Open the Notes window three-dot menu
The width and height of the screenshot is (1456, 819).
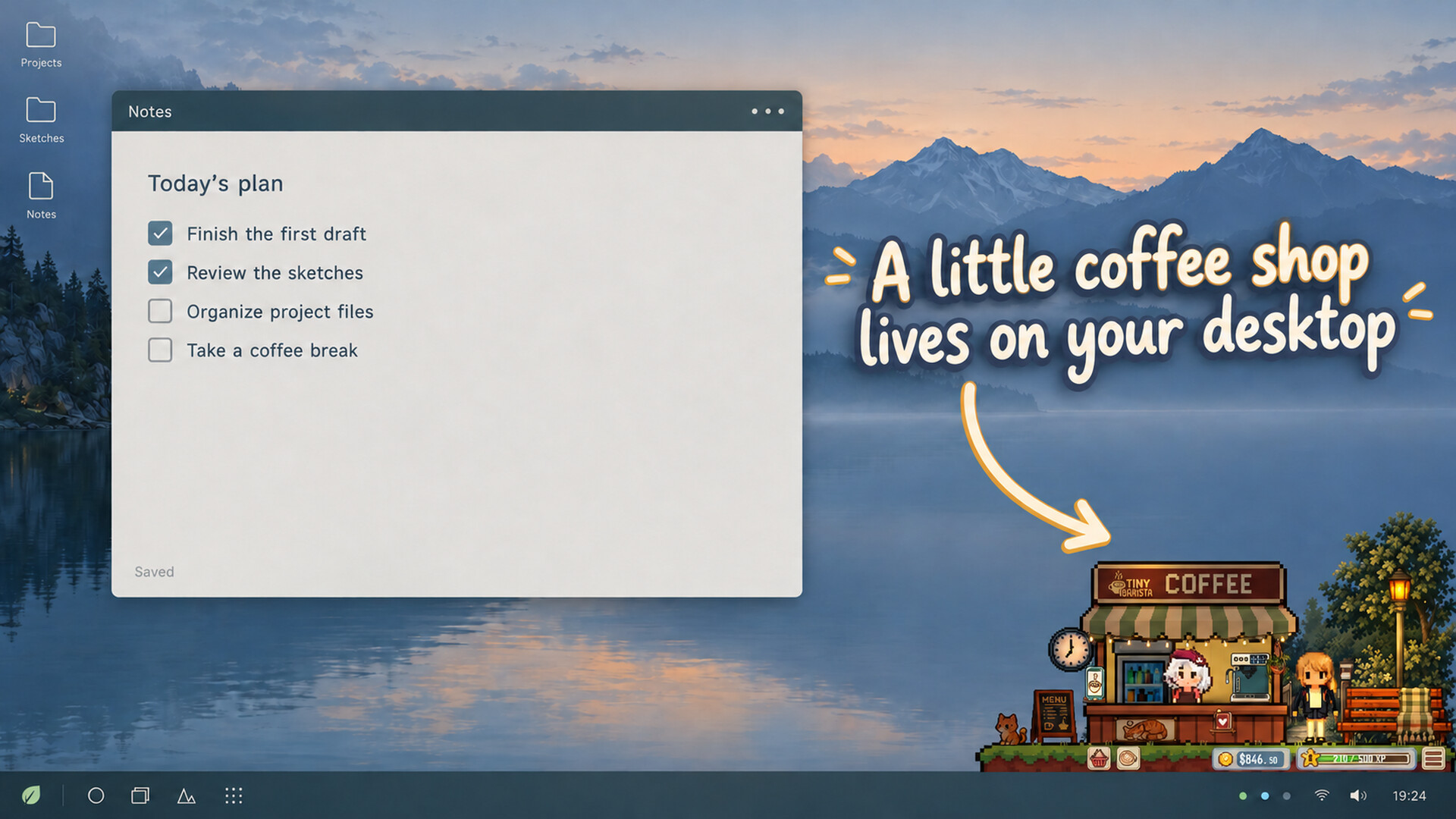767,111
